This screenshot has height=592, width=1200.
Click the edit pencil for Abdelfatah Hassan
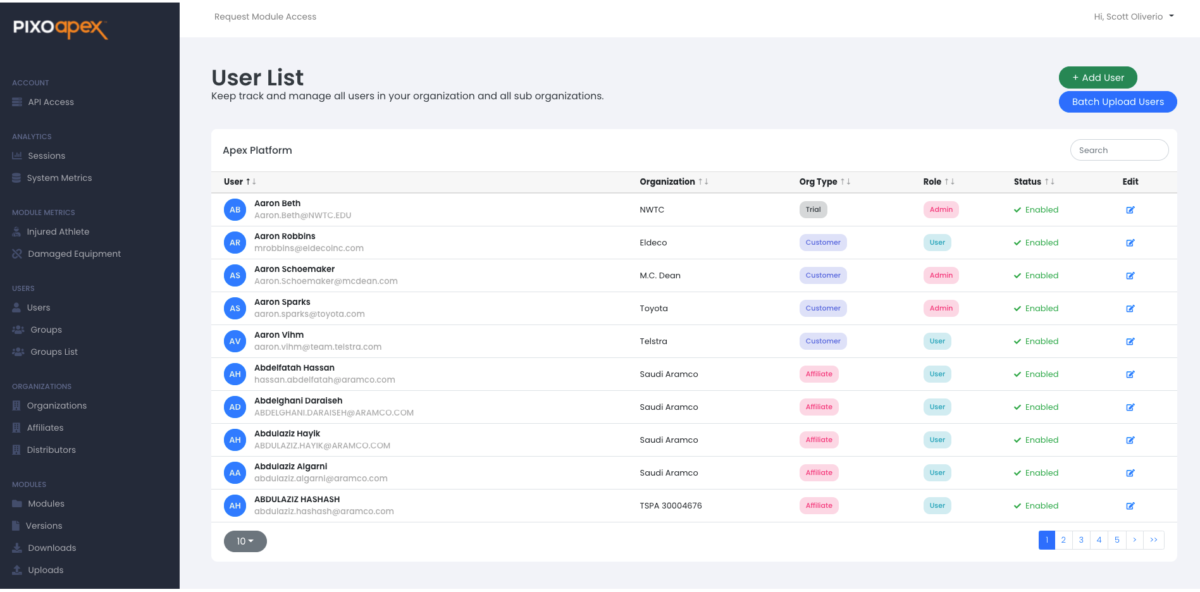[1130, 374]
